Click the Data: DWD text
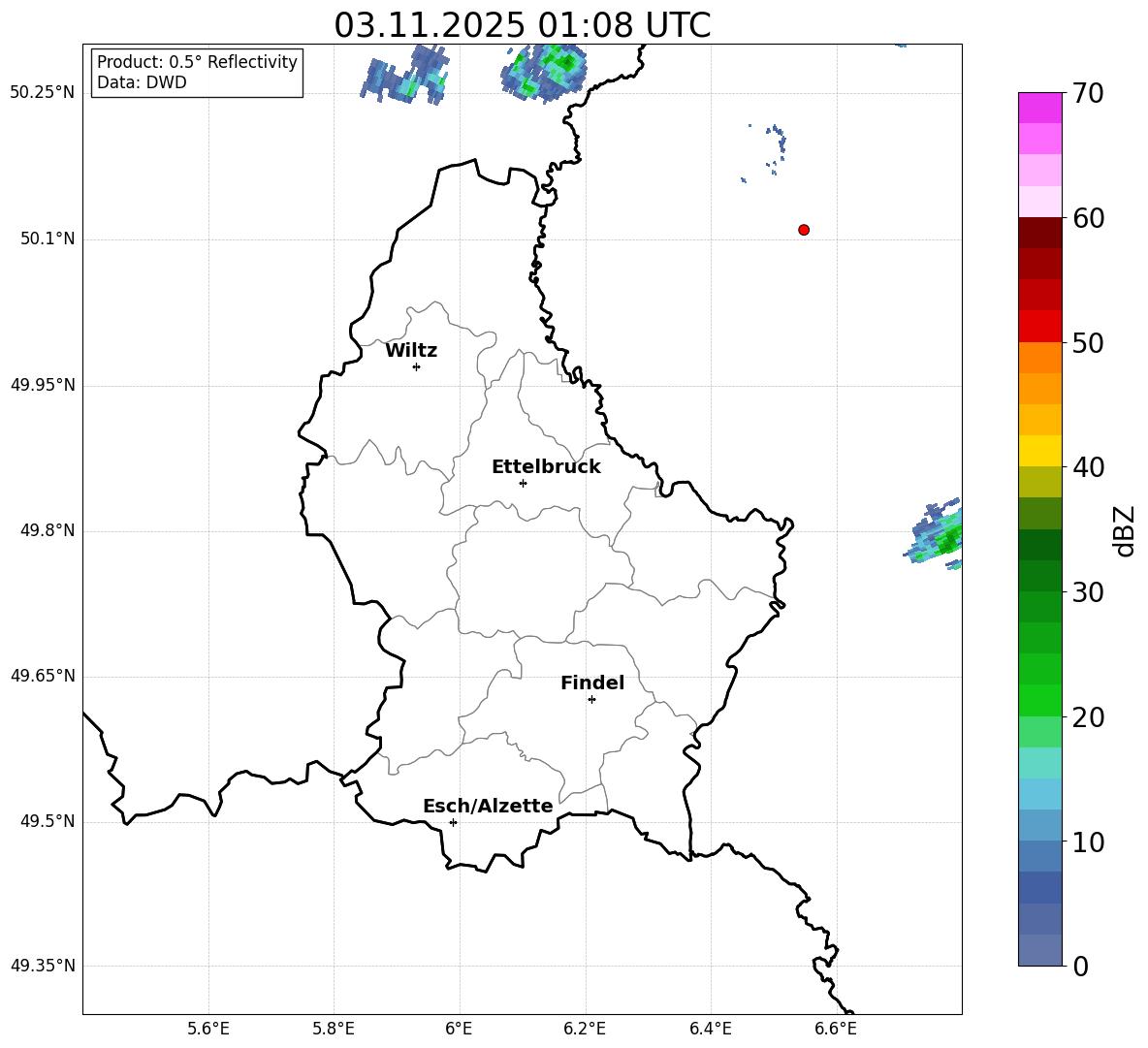The image size is (1148, 1048). pyautogui.click(x=142, y=82)
